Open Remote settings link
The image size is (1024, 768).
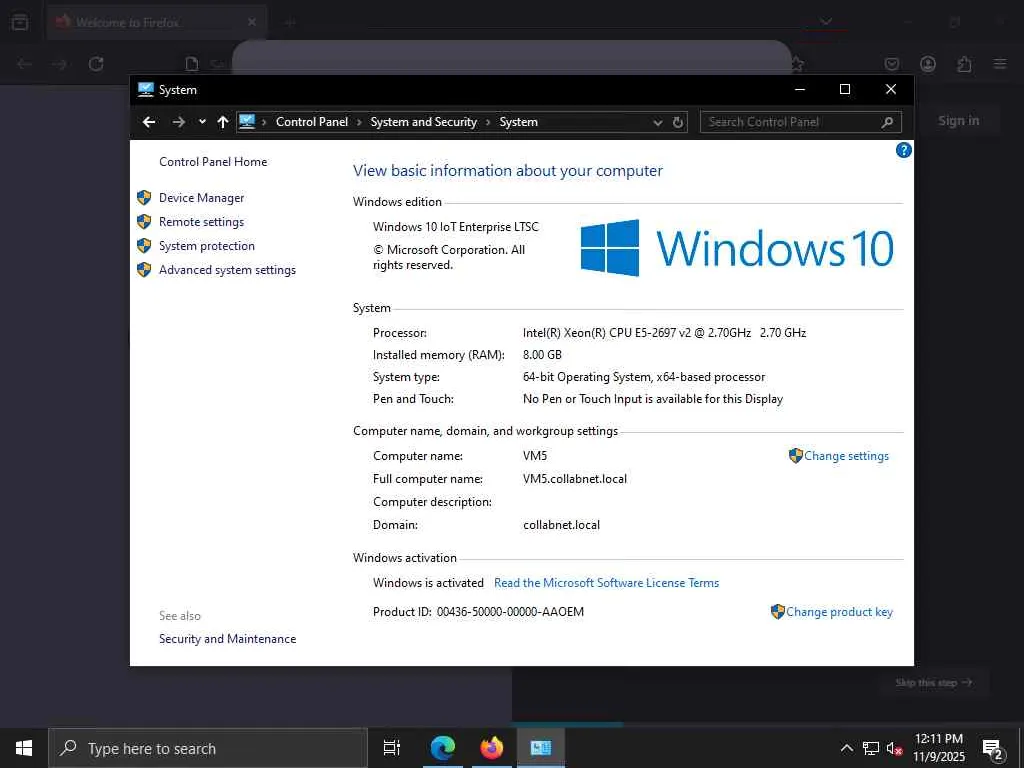click(201, 222)
